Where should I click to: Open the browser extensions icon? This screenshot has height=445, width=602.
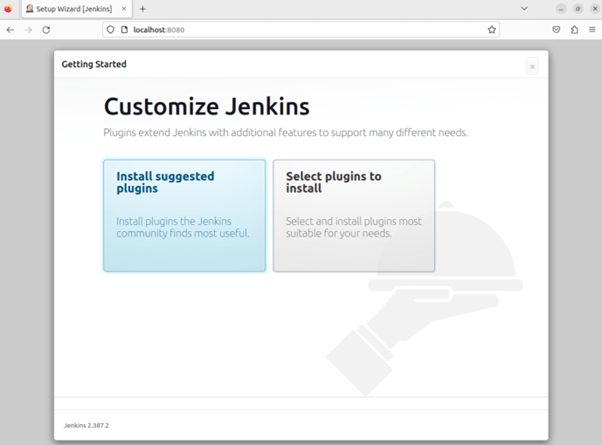[575, 30]
